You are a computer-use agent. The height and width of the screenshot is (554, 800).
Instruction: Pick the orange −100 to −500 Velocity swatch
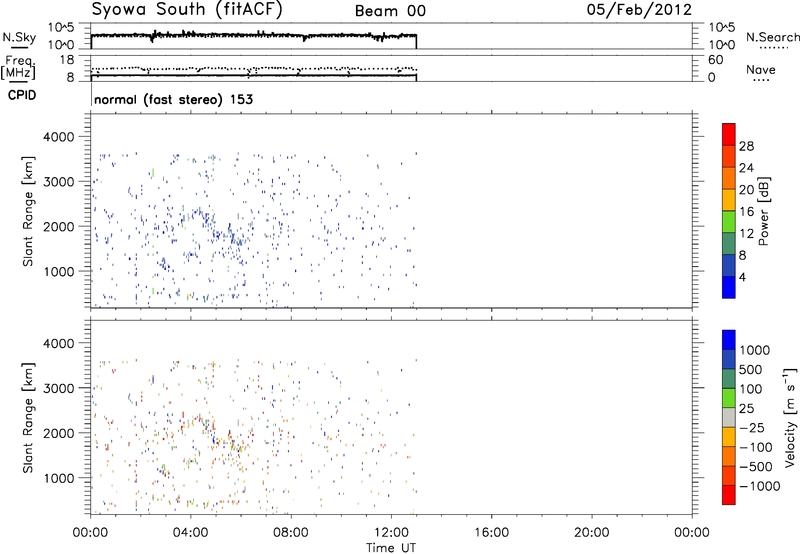click(729, 456)
